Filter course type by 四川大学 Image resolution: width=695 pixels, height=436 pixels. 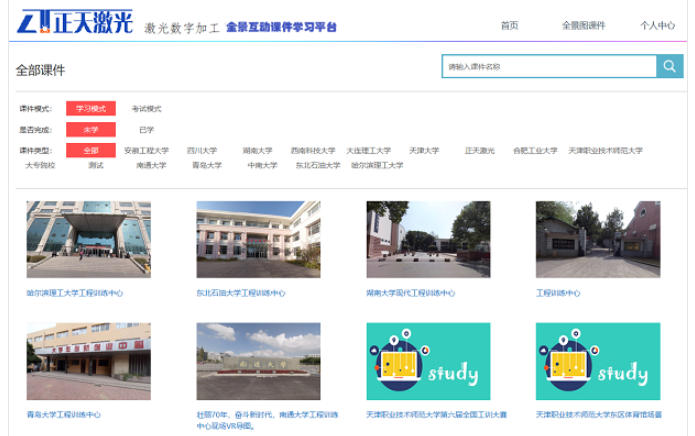[x=201, y=151]
